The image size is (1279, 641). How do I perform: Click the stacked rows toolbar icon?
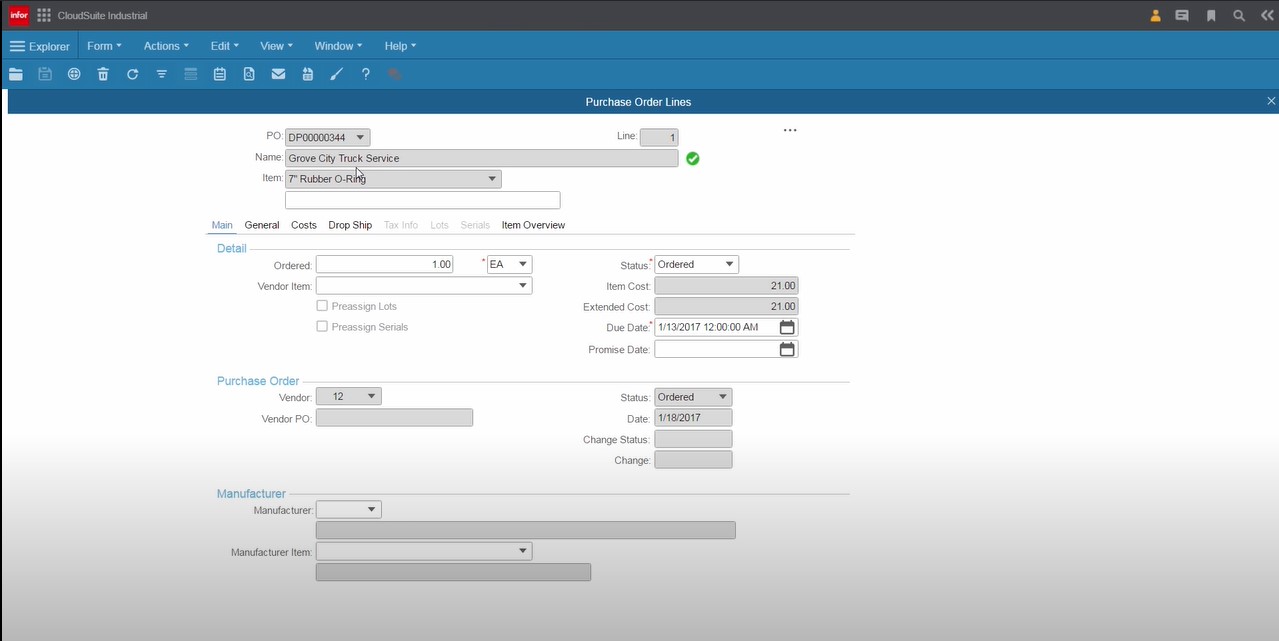pyautogui.click(x=190, y=74)
